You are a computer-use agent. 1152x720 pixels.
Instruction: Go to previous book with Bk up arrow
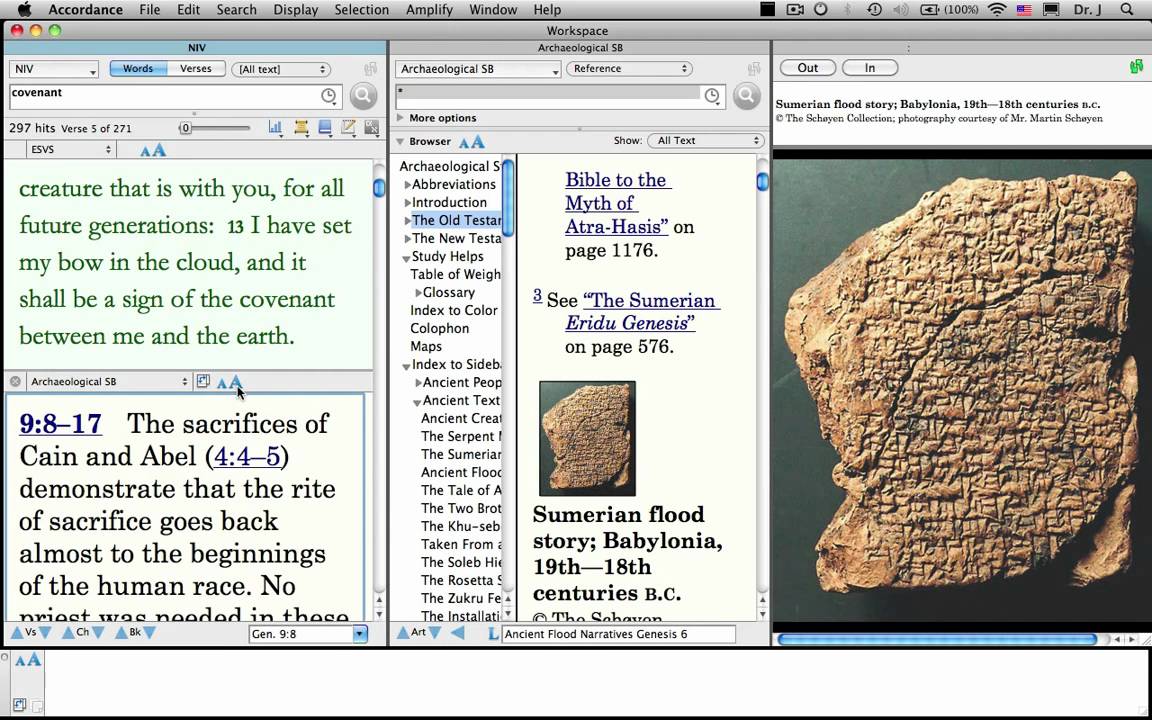tap(121, 633)
